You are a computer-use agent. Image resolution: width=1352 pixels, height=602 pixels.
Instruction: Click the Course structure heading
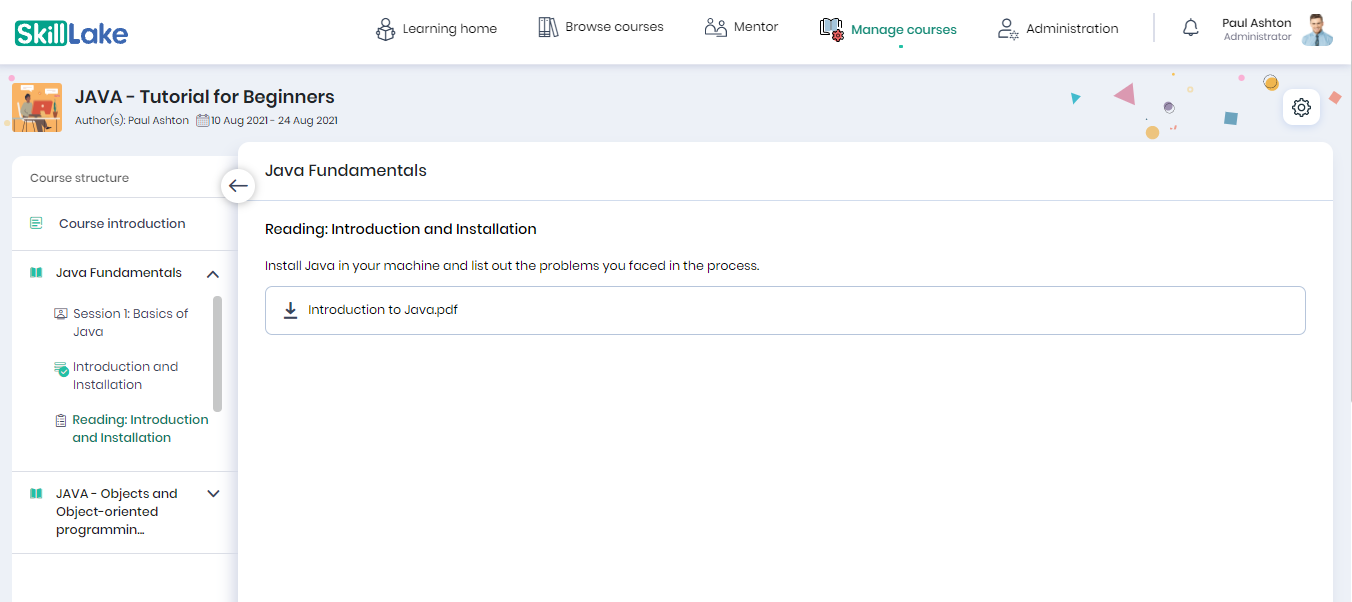coord(80,178)
